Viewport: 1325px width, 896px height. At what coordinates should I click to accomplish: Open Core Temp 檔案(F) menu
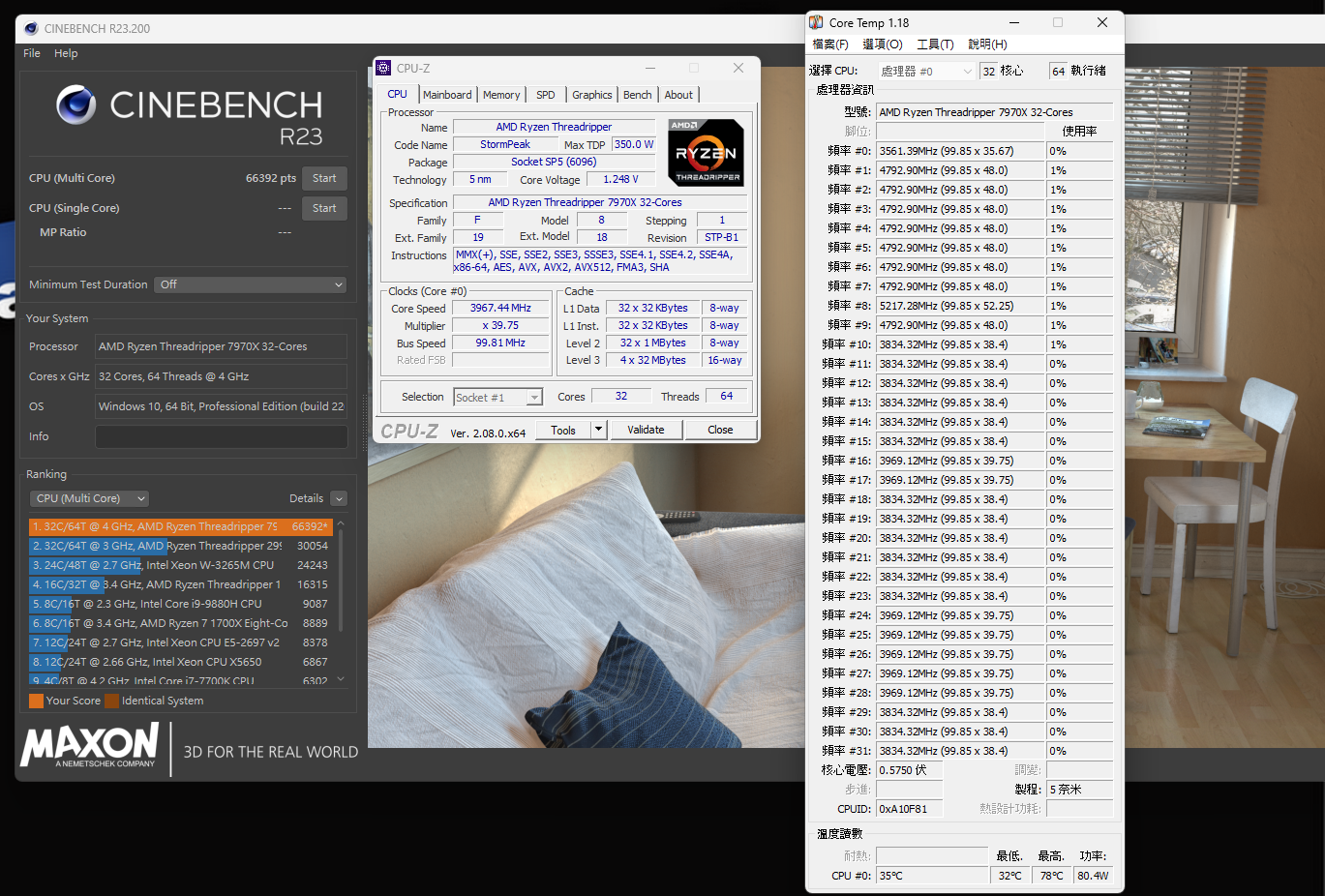click(x=830, y=45)
